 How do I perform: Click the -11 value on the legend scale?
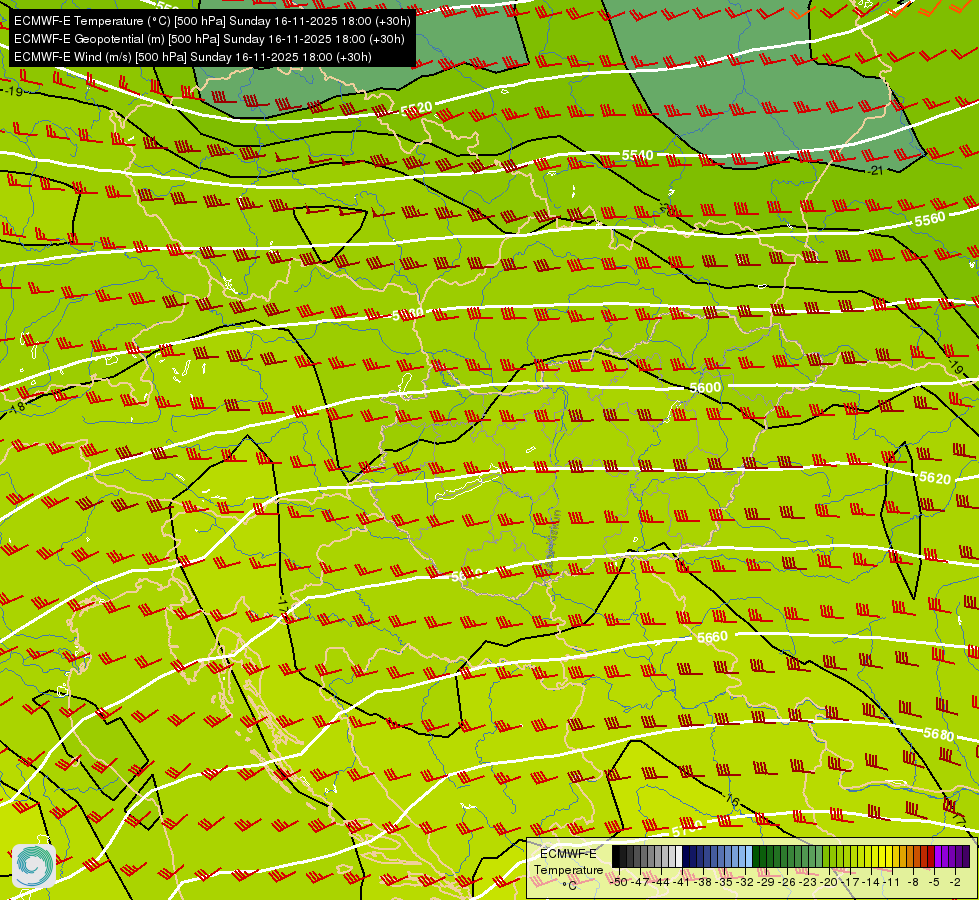pos(891,882)
